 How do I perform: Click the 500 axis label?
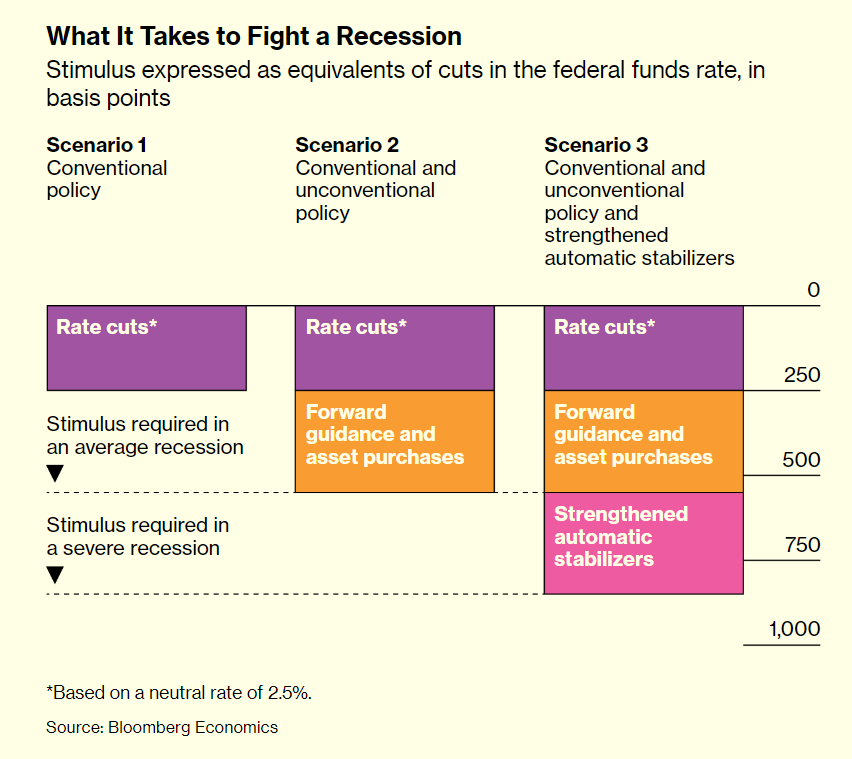click(802, 461)
